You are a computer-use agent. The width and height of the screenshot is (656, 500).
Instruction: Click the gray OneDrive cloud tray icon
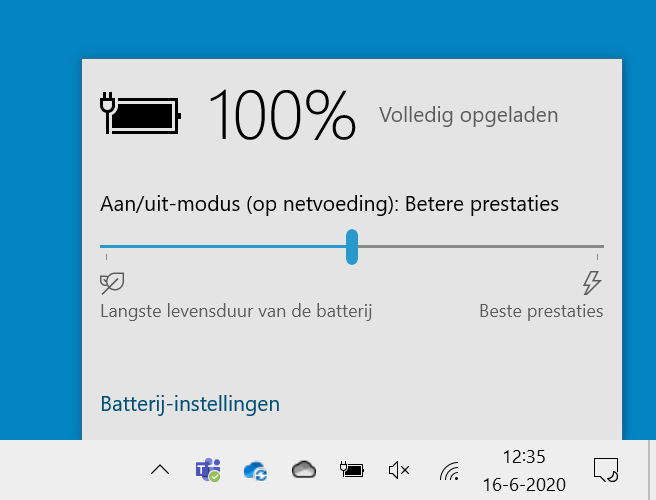point(304,469)
